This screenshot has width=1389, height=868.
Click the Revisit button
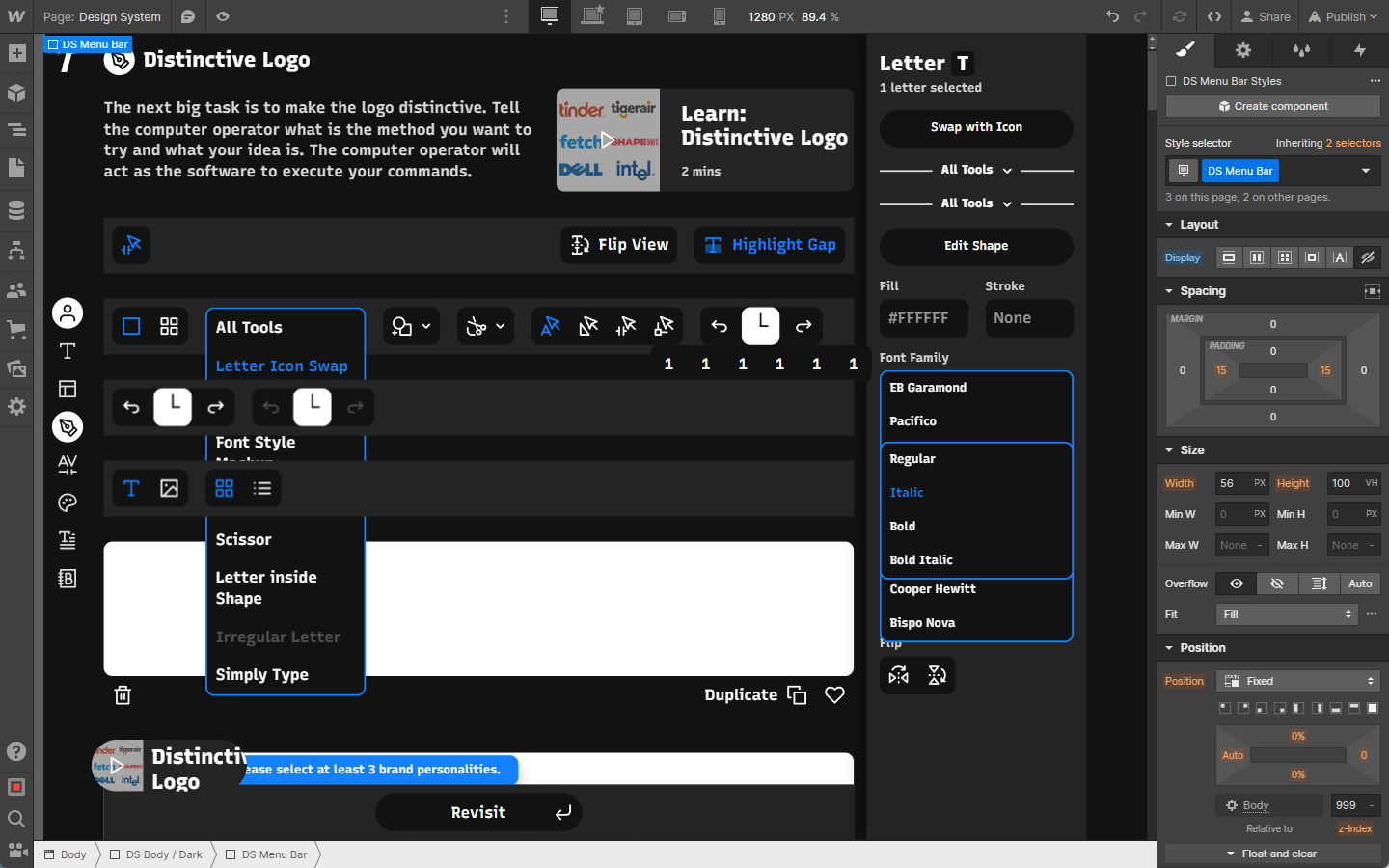pos(478,812)
